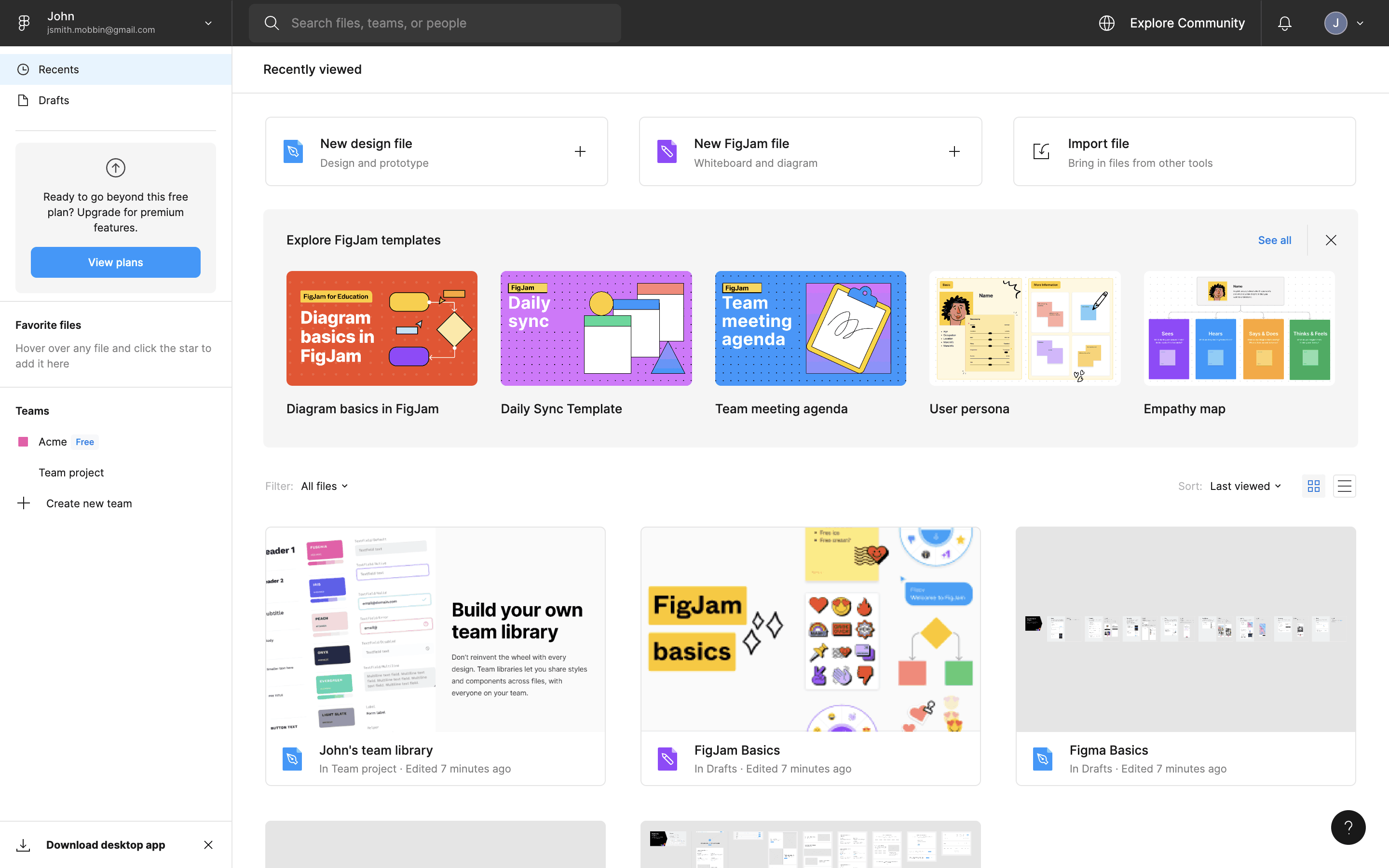Click the plus icon on New design file
Image resolution: width=1389 pixels, height=868 pixels.
pos(580,151)
